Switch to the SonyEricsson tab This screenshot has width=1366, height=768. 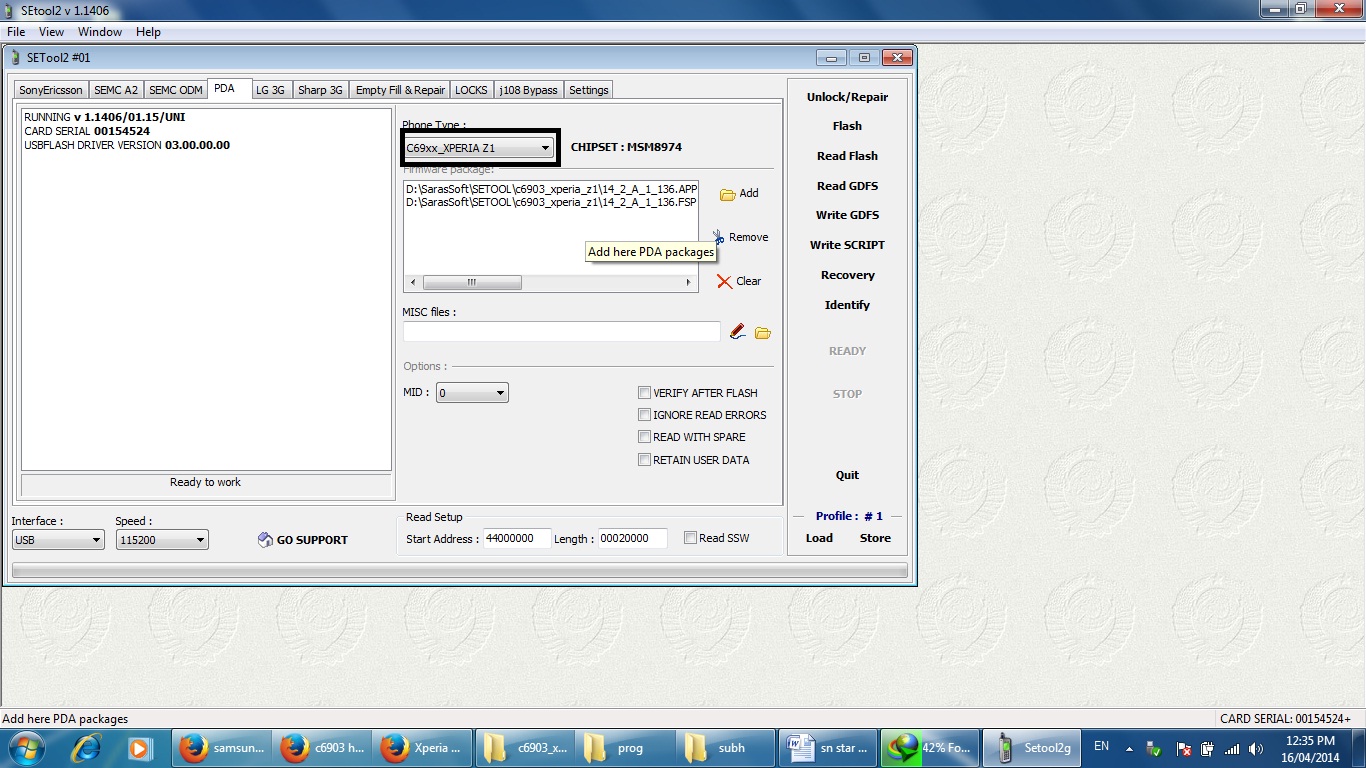[x=51, y=90]
